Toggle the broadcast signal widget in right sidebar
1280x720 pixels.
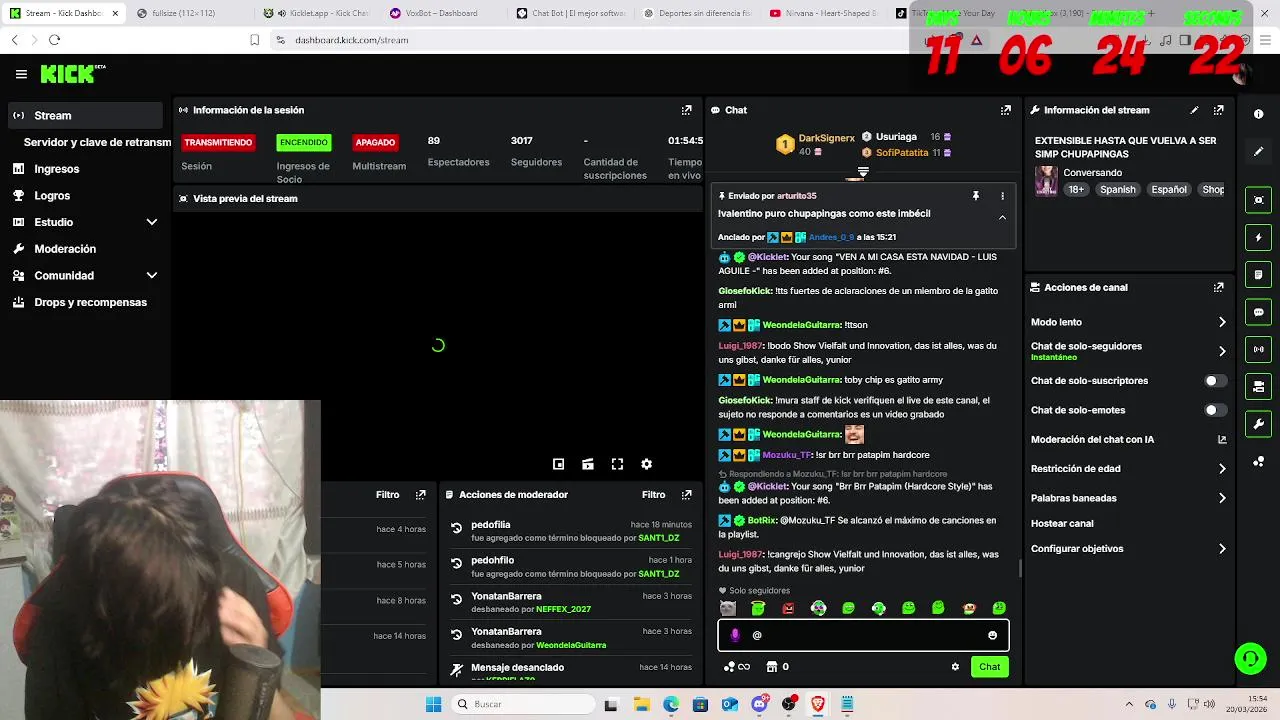point(1258,349)
